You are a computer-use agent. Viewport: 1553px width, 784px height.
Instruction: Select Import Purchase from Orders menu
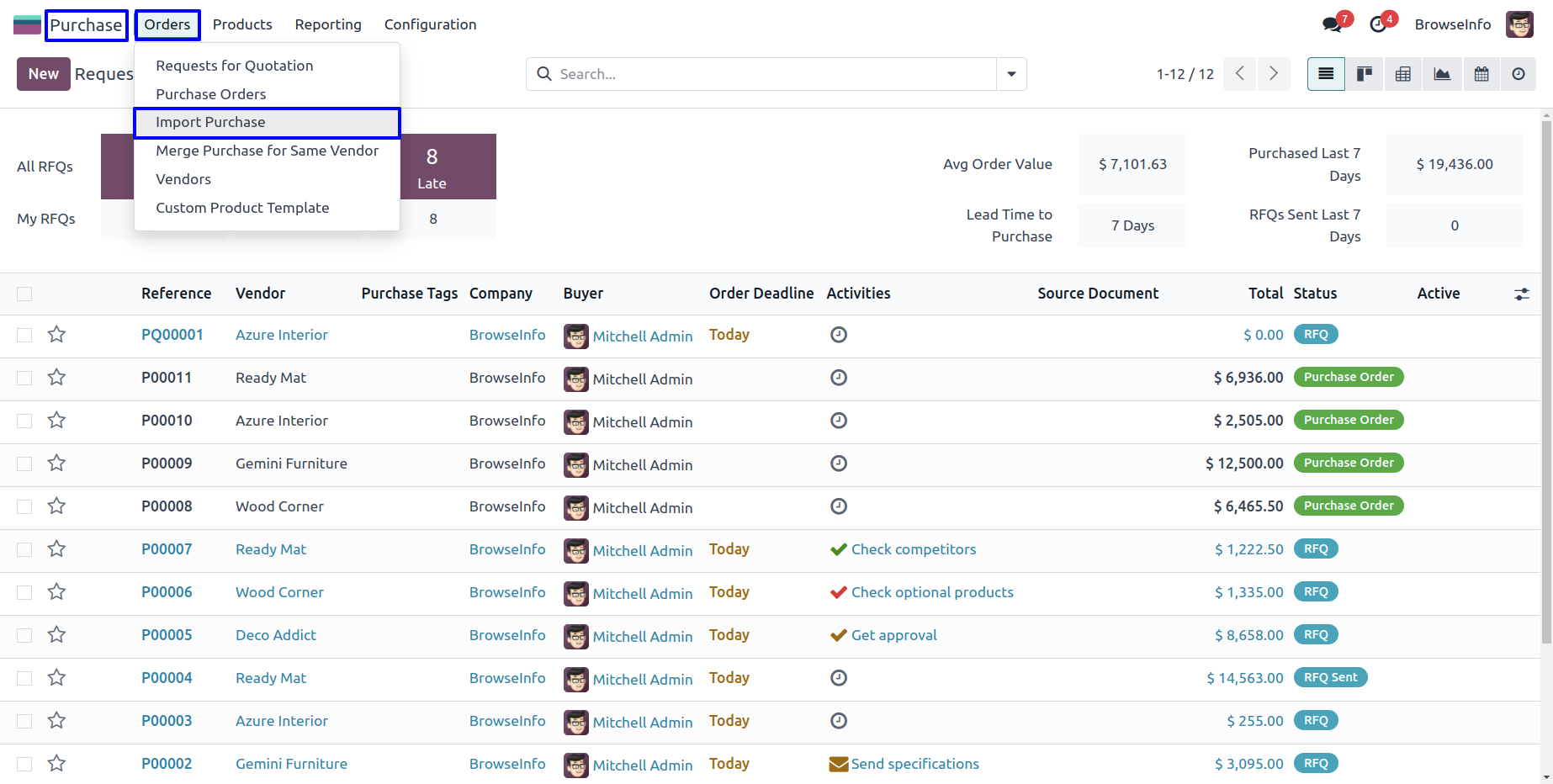click(210, 122)
